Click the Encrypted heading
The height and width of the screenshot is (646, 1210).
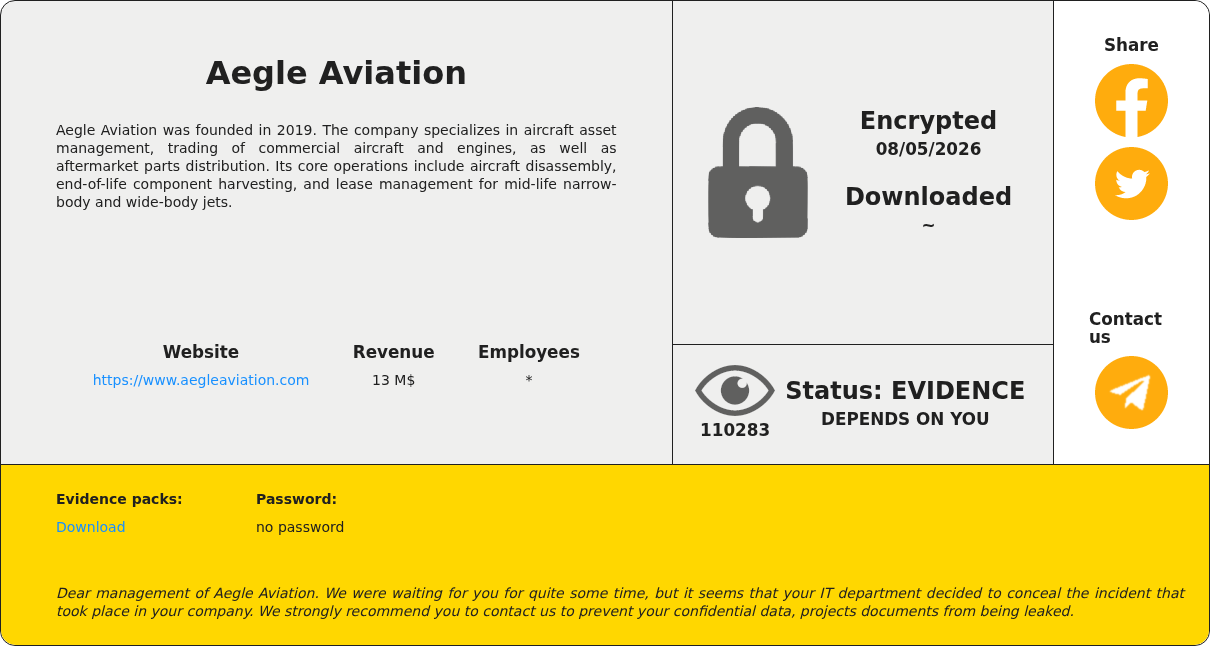click(x=928, y=120)
